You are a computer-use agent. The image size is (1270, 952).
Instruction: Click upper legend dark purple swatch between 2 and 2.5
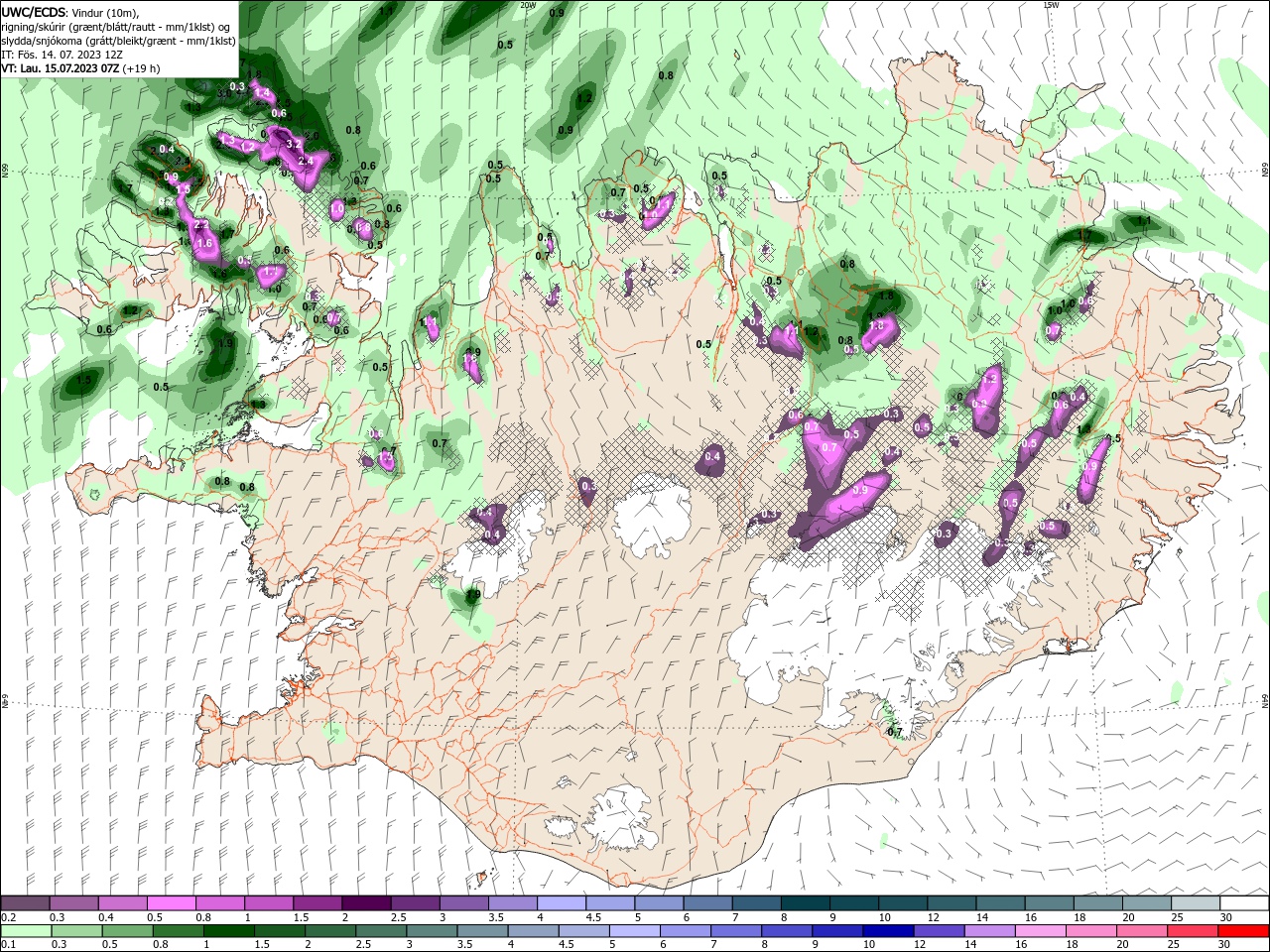pyautogui.click(x=366, y=903)
